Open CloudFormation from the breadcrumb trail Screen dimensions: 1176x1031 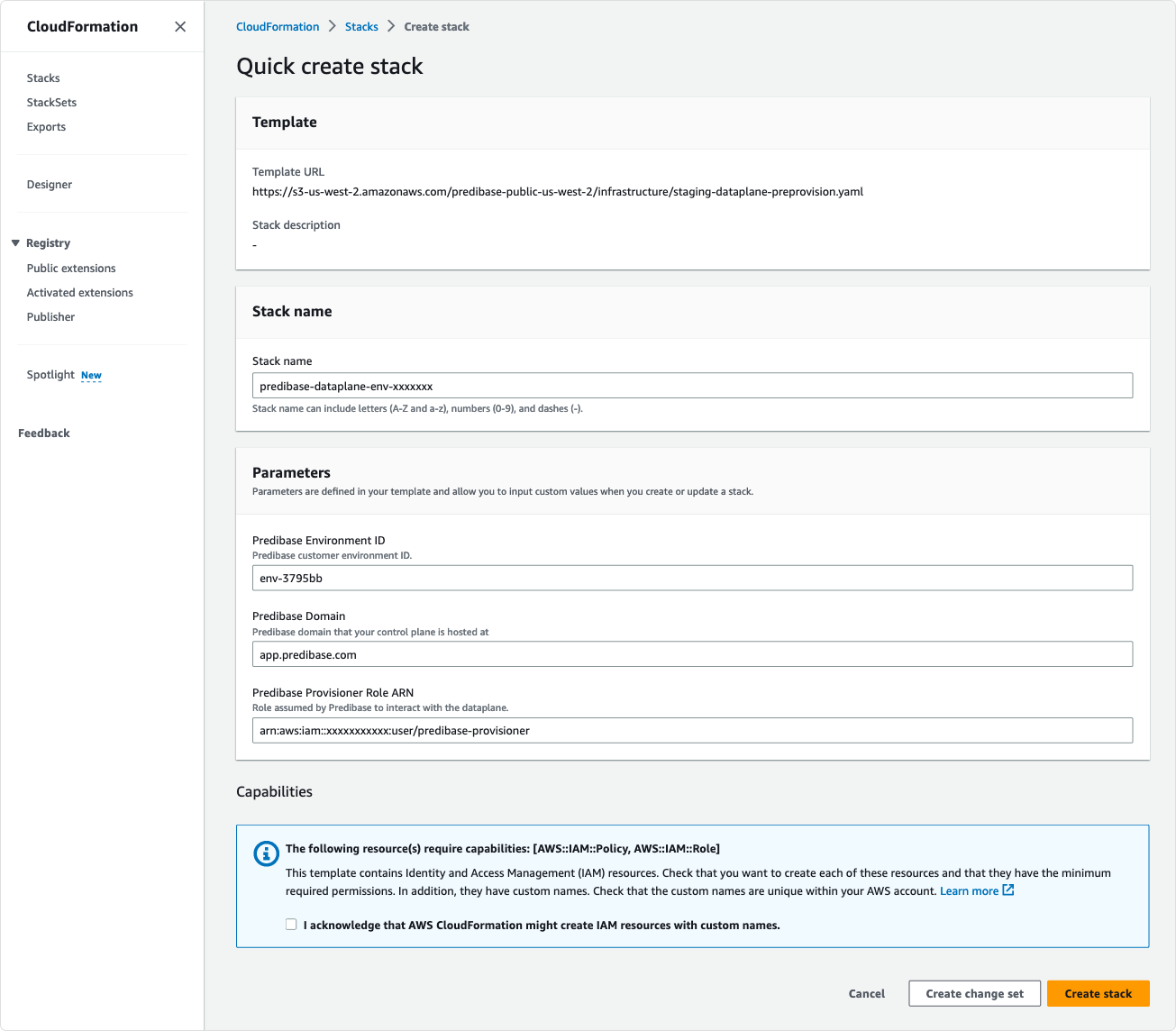(278, 26)
